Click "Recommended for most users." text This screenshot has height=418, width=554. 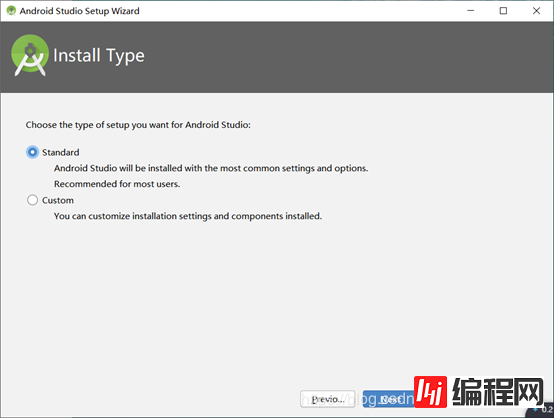coord(117,184)
